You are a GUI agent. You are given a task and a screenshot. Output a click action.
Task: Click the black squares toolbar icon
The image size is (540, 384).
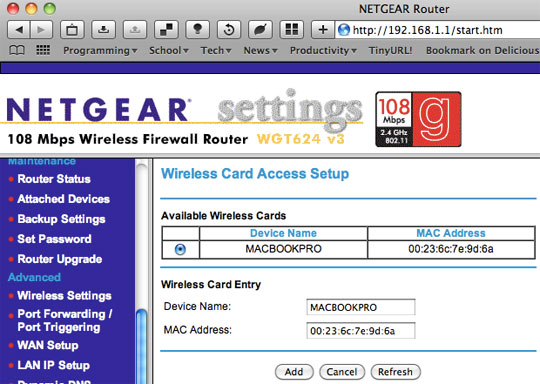coord(166,30)
